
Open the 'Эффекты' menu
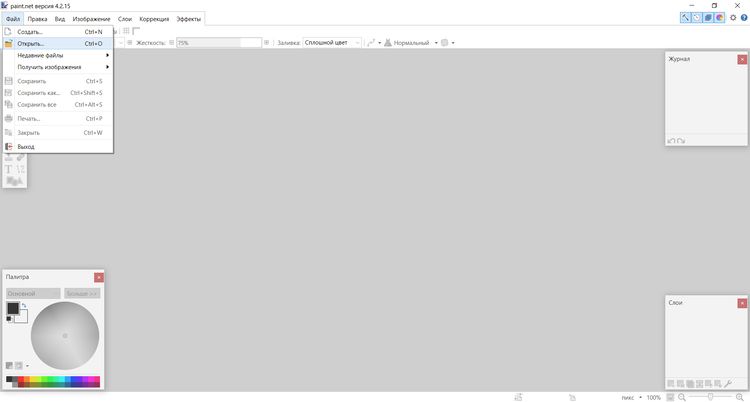[188, 19]
